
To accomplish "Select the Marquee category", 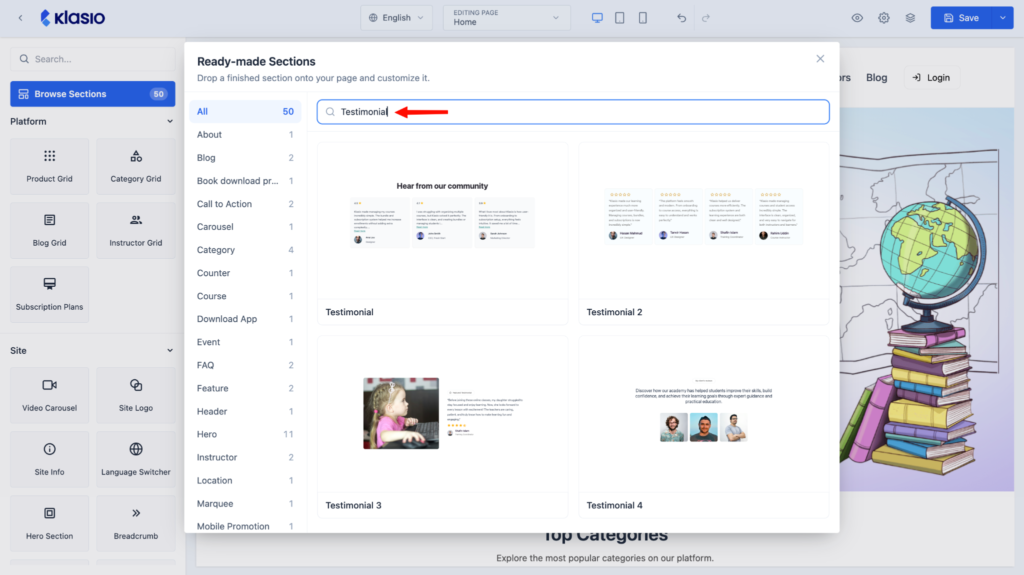I will (x=245, y=504).
